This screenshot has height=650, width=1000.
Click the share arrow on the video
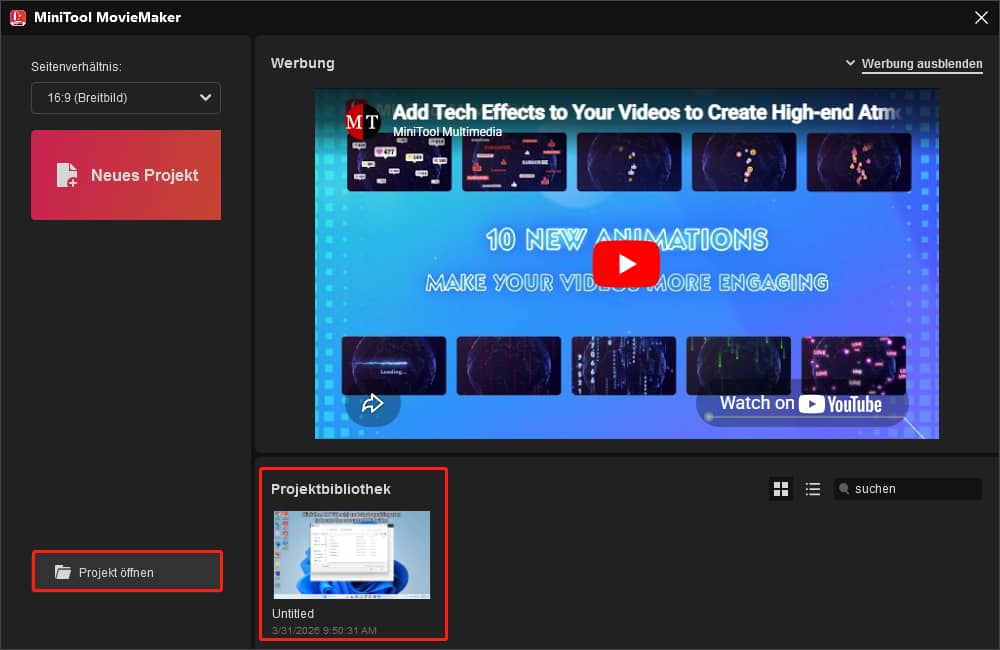tap(373, 402)
